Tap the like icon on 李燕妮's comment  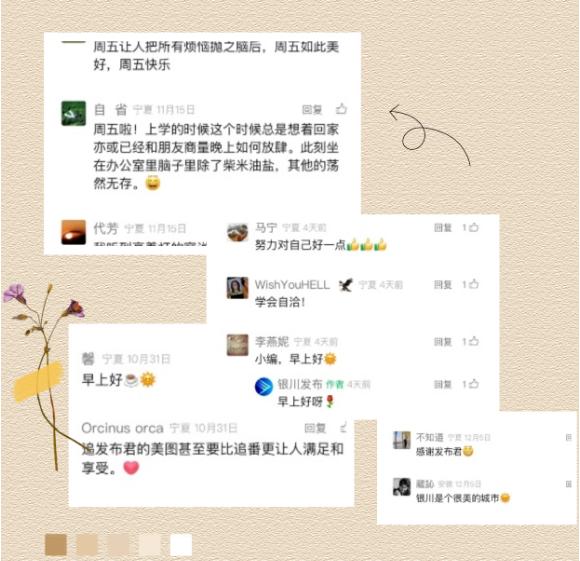[474, 341]
